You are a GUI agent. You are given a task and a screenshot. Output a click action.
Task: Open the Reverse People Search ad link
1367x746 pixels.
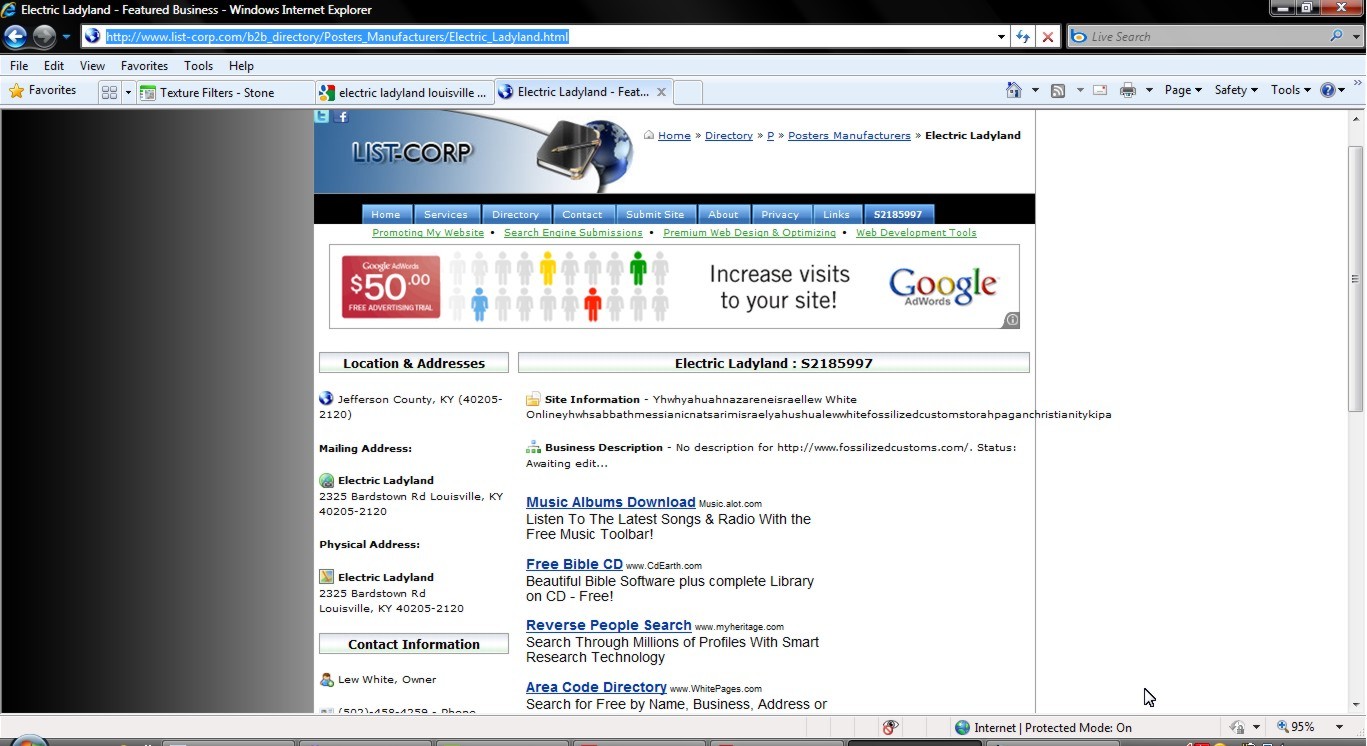tap(608, 625)
